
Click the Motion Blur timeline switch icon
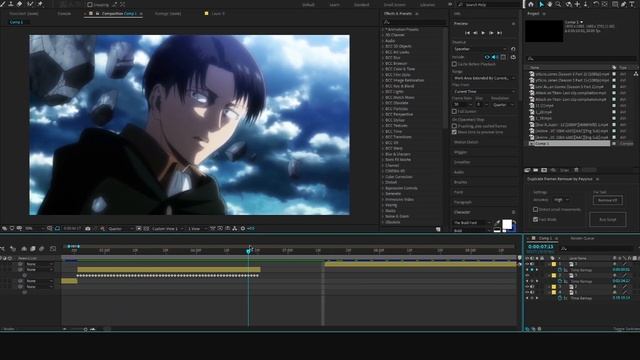[x=42, y=248]
